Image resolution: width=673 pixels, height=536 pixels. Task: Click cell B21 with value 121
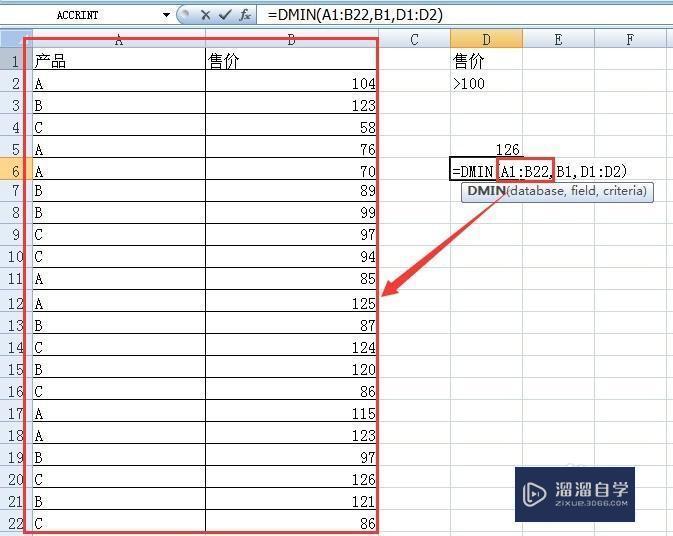coord(291,499)
